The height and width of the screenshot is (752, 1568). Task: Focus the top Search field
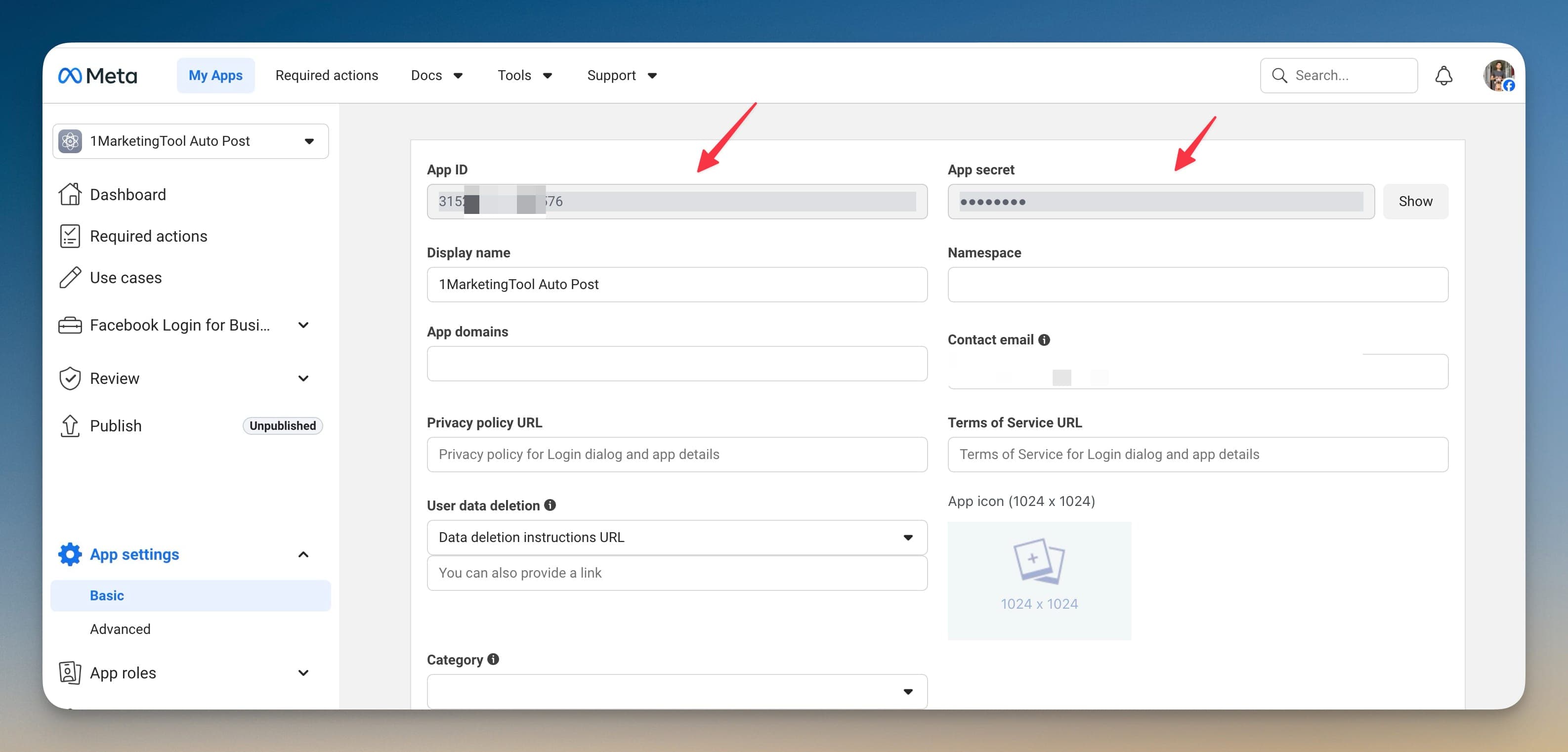pyautogui.click(x=1339, y=76)
